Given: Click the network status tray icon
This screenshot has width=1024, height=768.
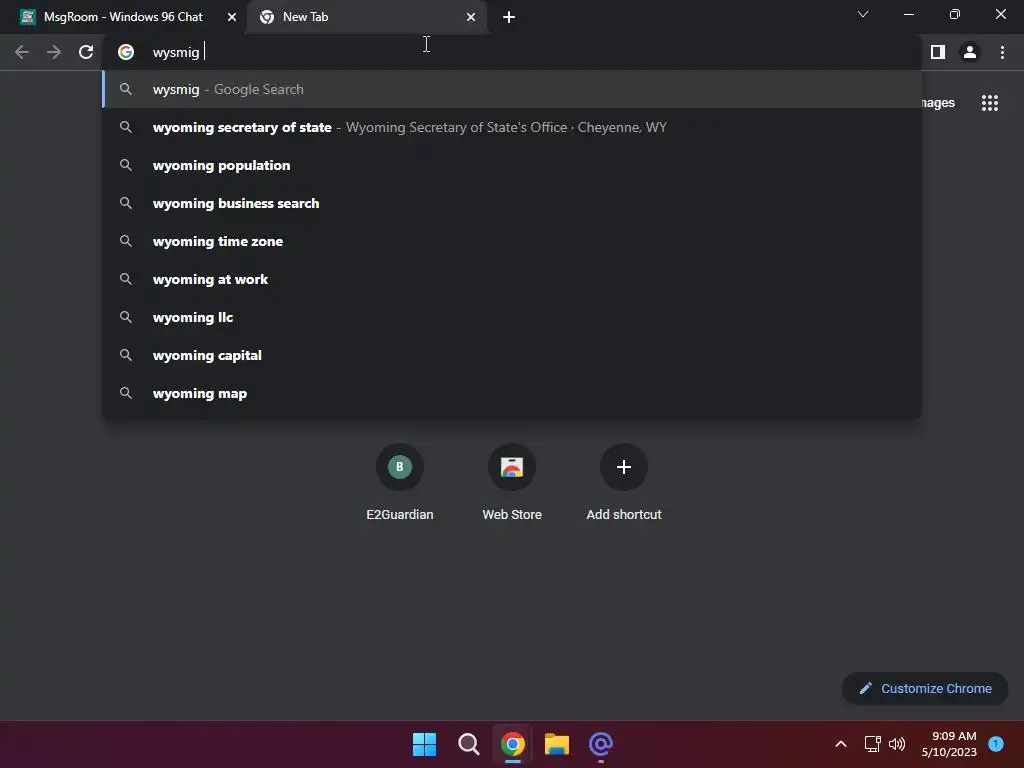Looking at the screenshot, I should [x=872, y=744].
